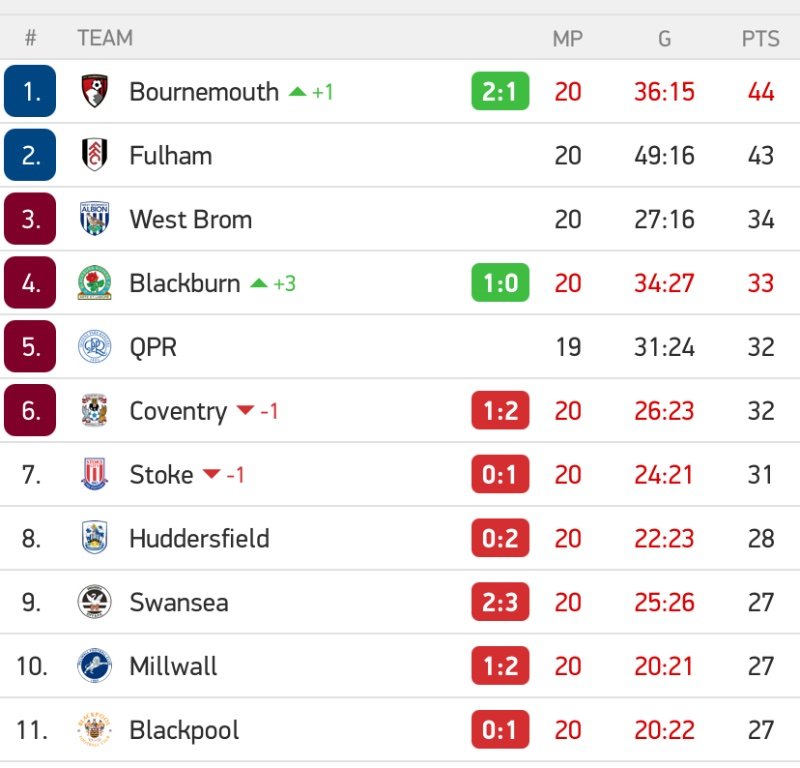
Task: Click the Bournemouth club crest icon
Action: point(94,92)
